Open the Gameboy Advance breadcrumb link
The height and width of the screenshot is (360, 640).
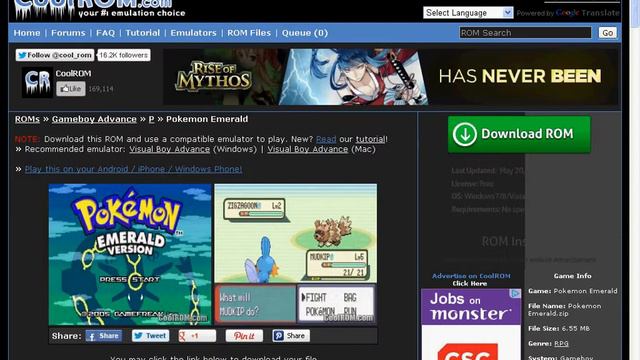pos(94,119)
